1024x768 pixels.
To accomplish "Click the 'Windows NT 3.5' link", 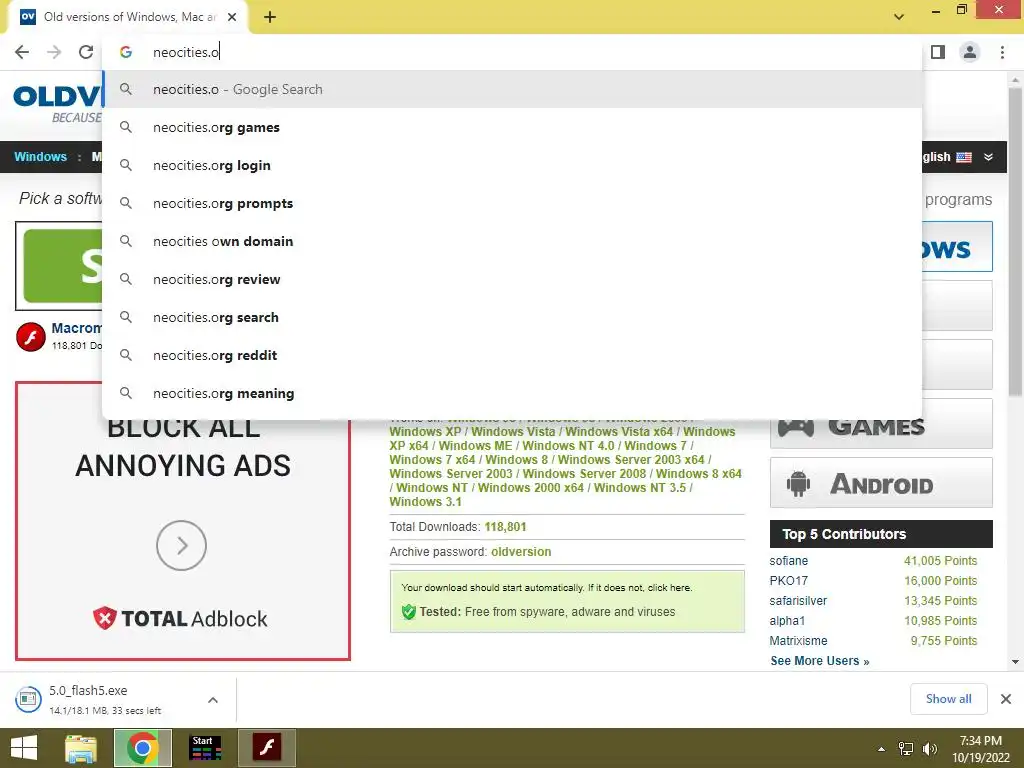I will 640,488.
